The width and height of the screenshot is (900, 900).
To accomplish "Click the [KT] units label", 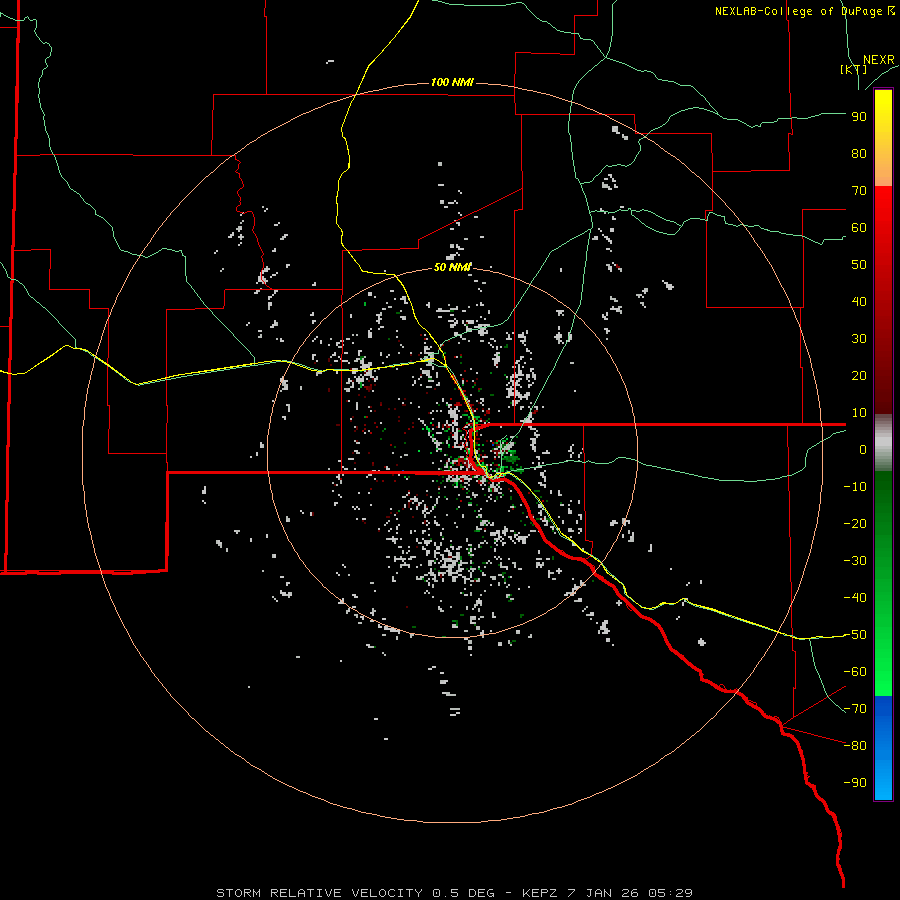I will (x=854, y=69).
